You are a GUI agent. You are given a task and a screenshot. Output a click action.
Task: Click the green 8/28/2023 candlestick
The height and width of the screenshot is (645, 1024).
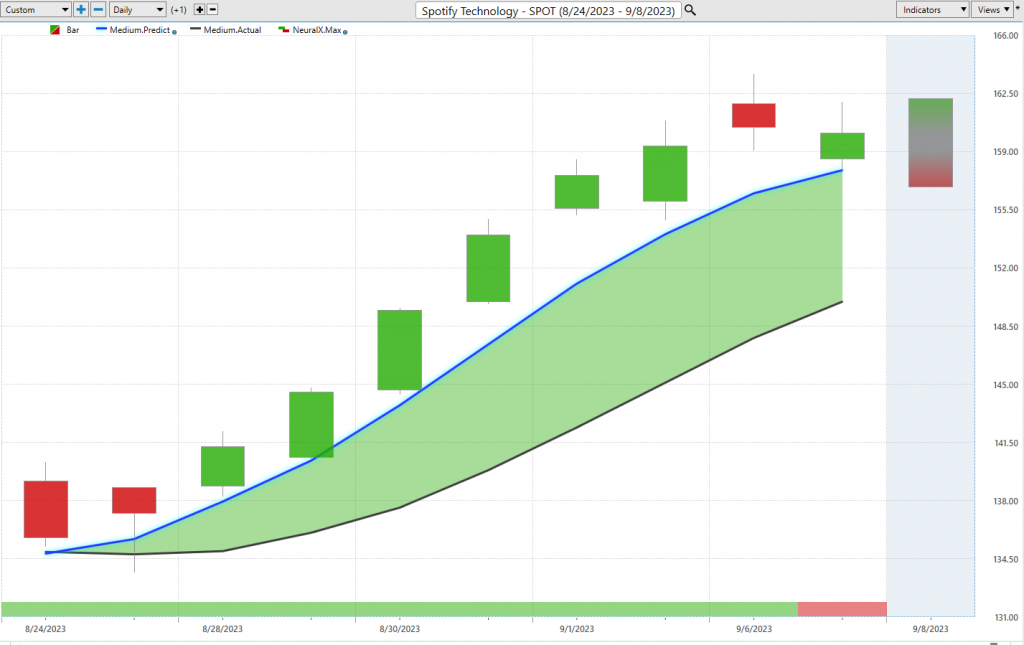coord(223,466)
